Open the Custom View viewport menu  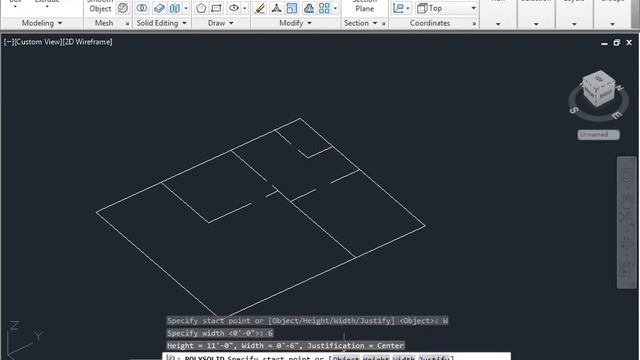[x=38, y=42]
